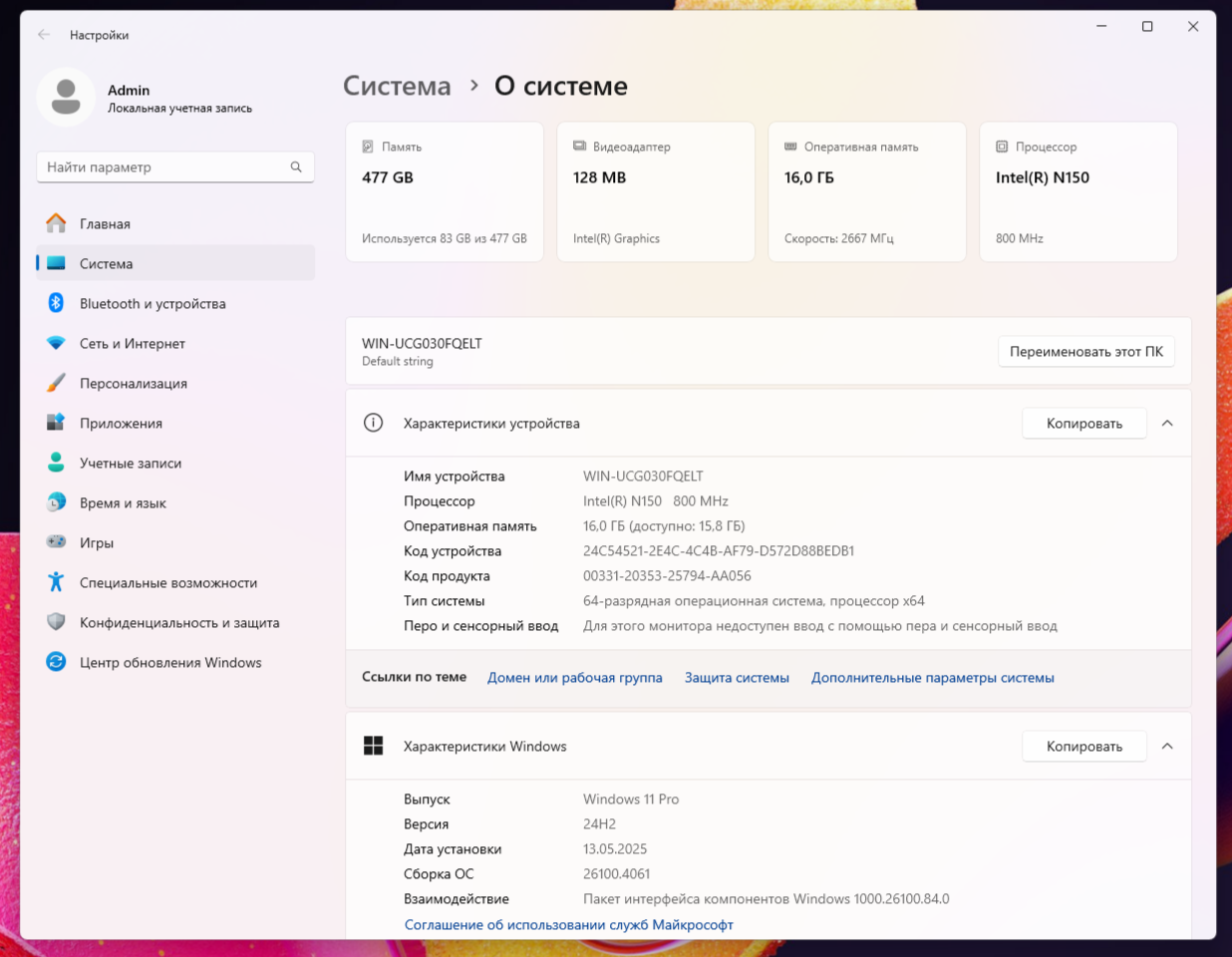Screen dimensions: 1232x957
Task: Open the Оперативная память 16,0 ГБ card
Action: tap(867, 191)
